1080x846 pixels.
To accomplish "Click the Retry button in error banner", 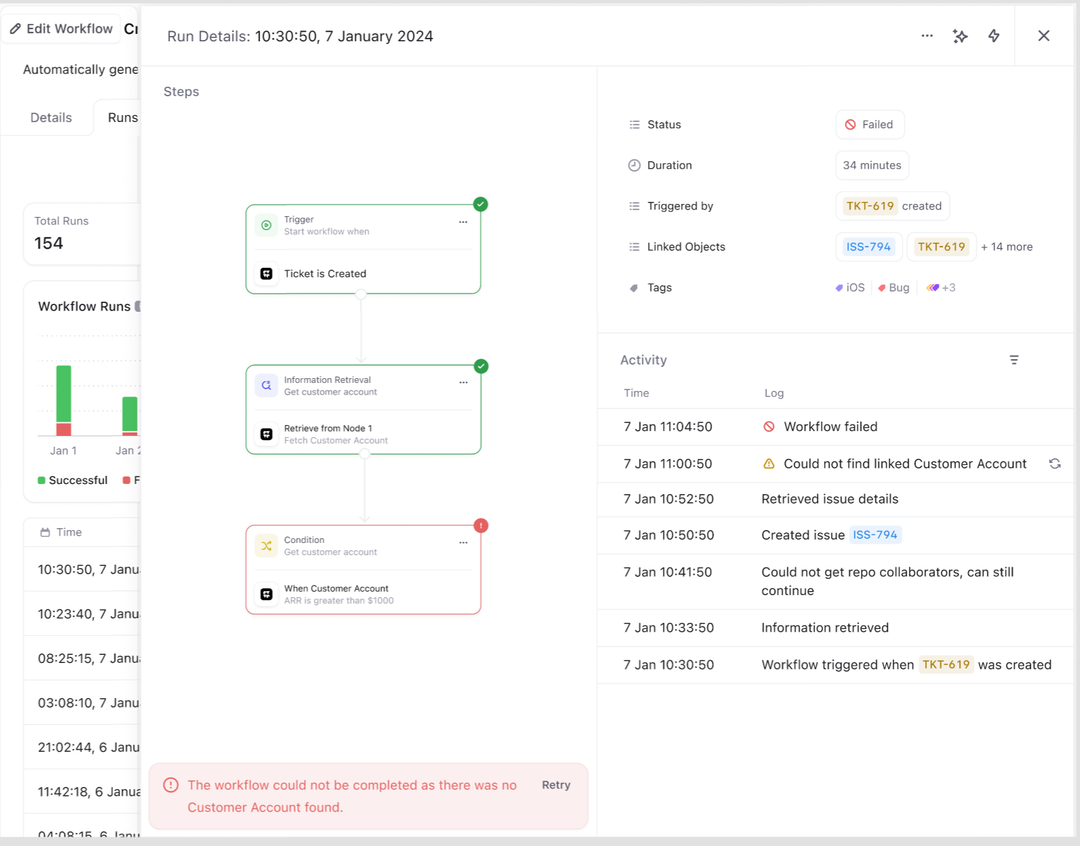I will [x=556, y=785].
